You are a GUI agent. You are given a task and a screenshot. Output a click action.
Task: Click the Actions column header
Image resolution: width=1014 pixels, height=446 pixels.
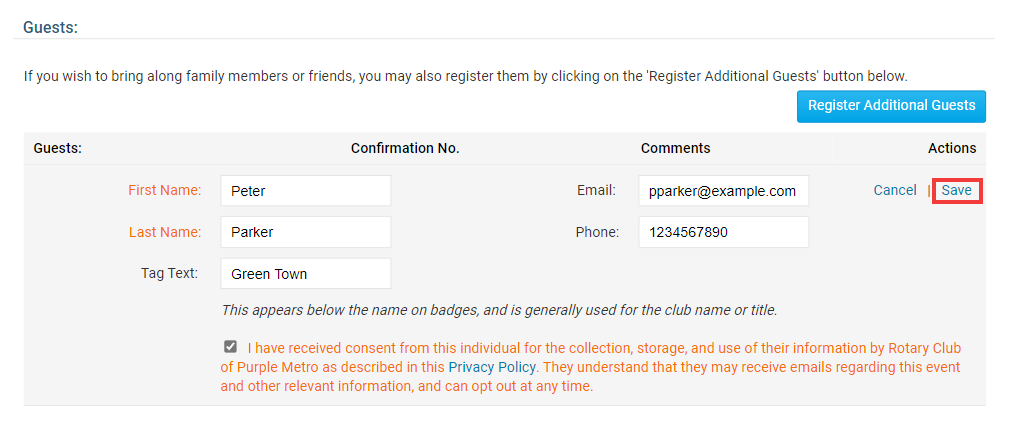951,148
